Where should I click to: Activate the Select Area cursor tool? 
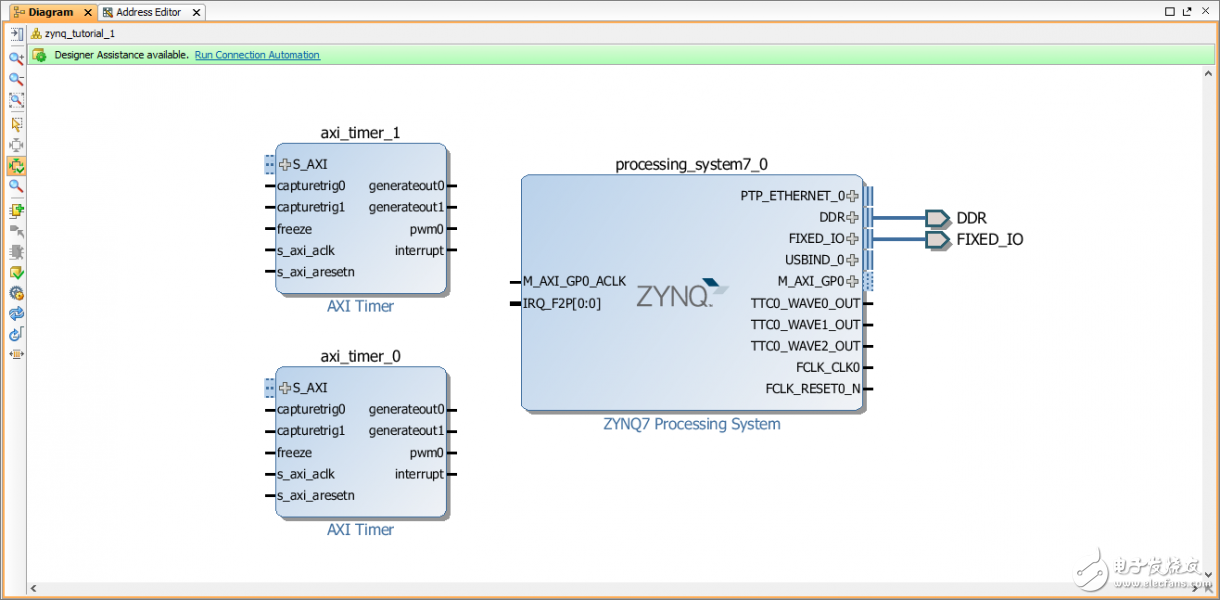pos(16,124)
